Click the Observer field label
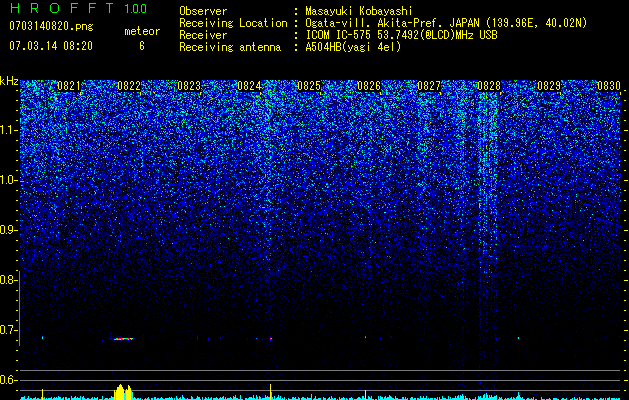 (203, 12)
